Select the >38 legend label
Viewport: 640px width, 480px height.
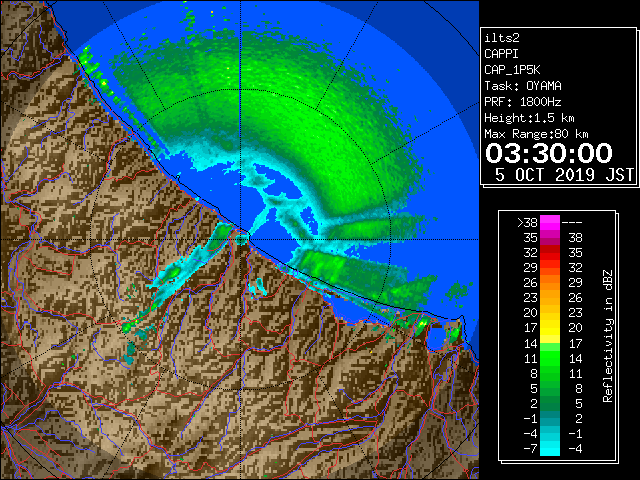(x=527, y=222)
